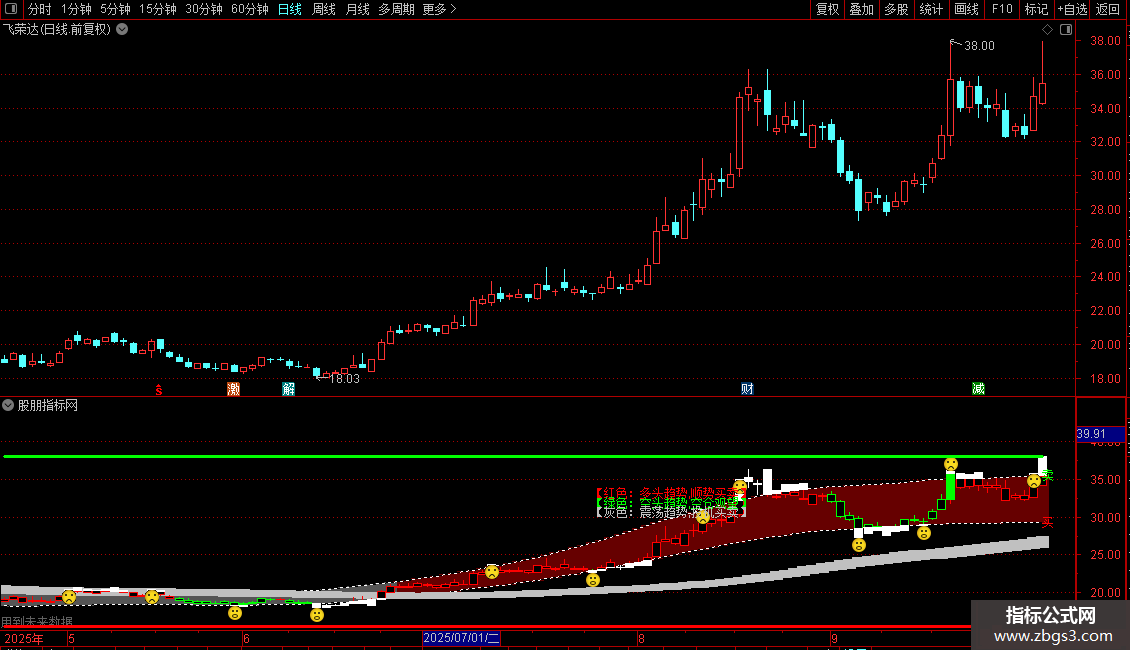Click the 统计 statistics button

(930, 9)
